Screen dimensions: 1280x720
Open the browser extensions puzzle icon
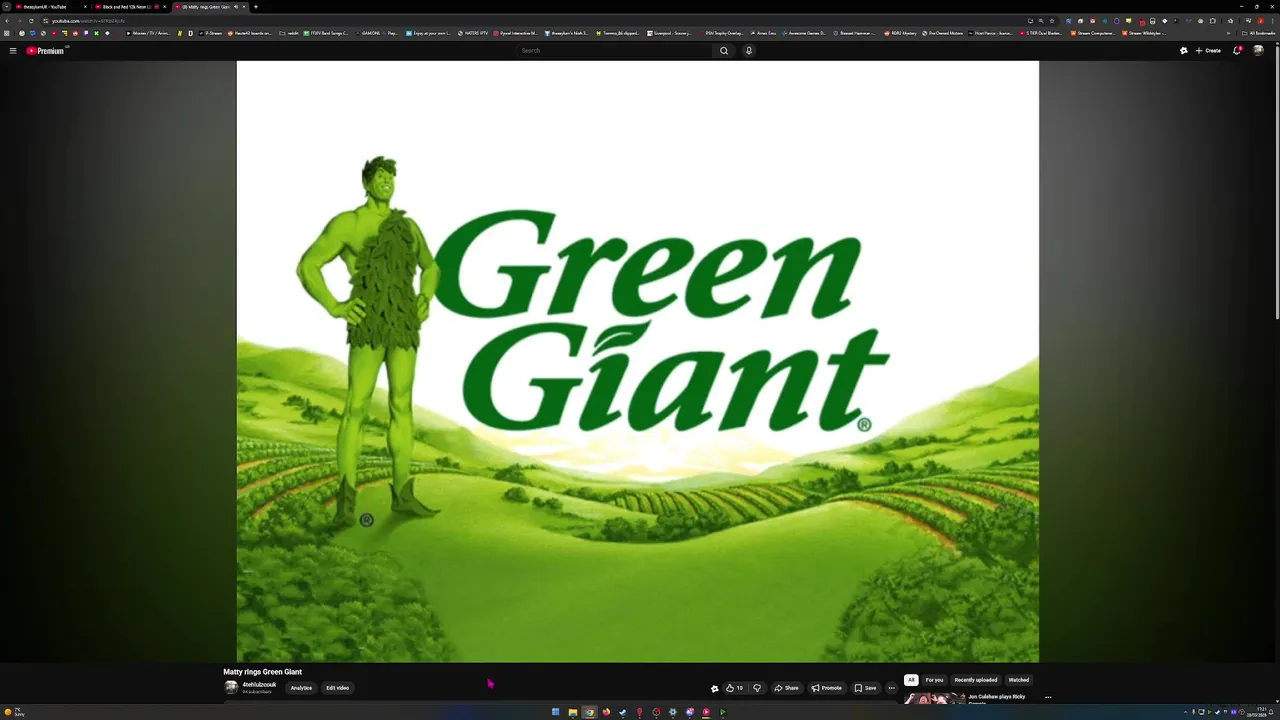tap(1212, 20)
